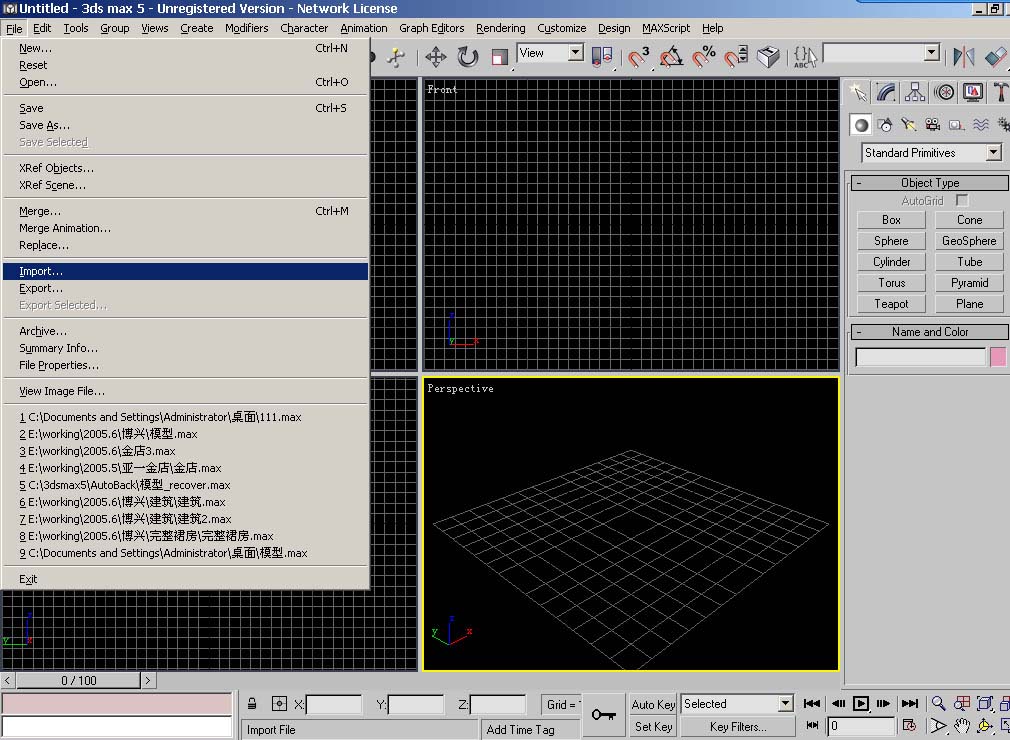Open the Standard Primitives dropdown

993,153
